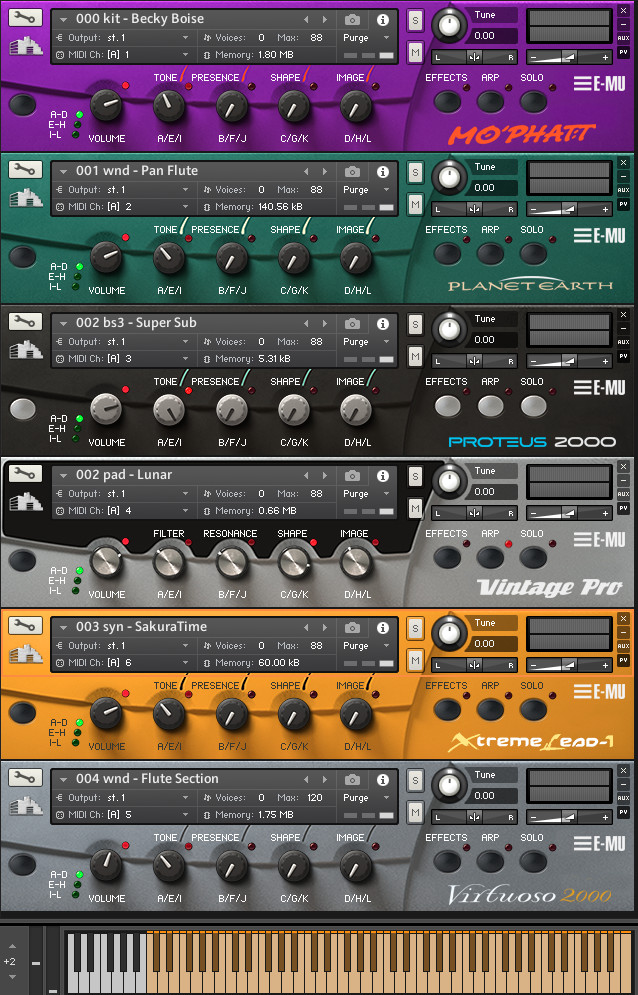The height and width of the screenshot is (995, 638).
Task: Open PV panel for Pan Flute
Action: tap(623, 204)
